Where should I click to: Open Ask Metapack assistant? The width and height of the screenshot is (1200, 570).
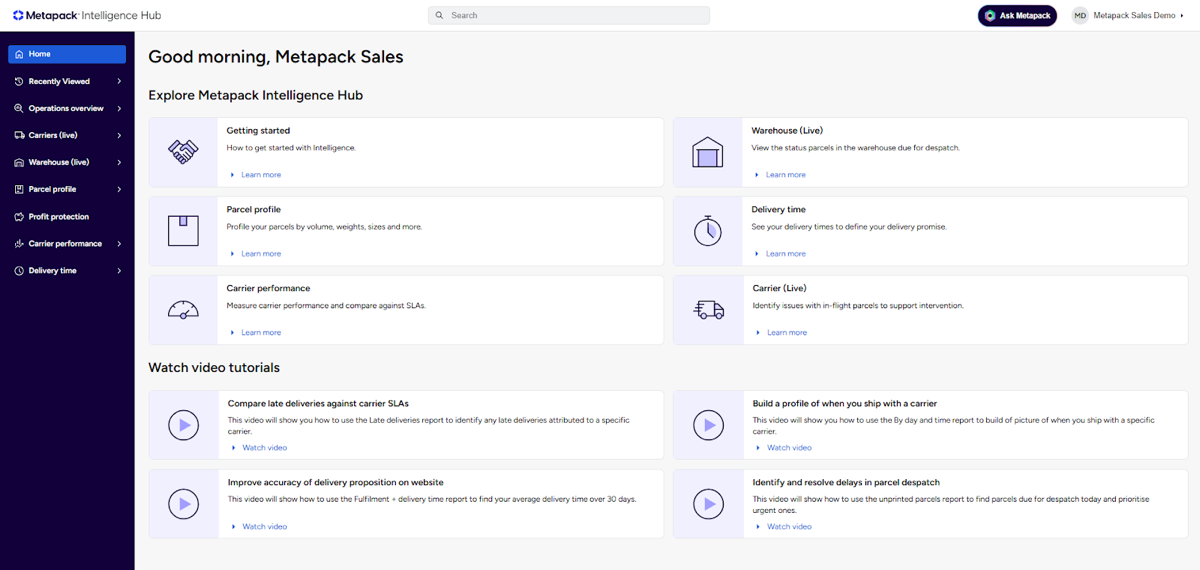click(x=1017, y=15)
